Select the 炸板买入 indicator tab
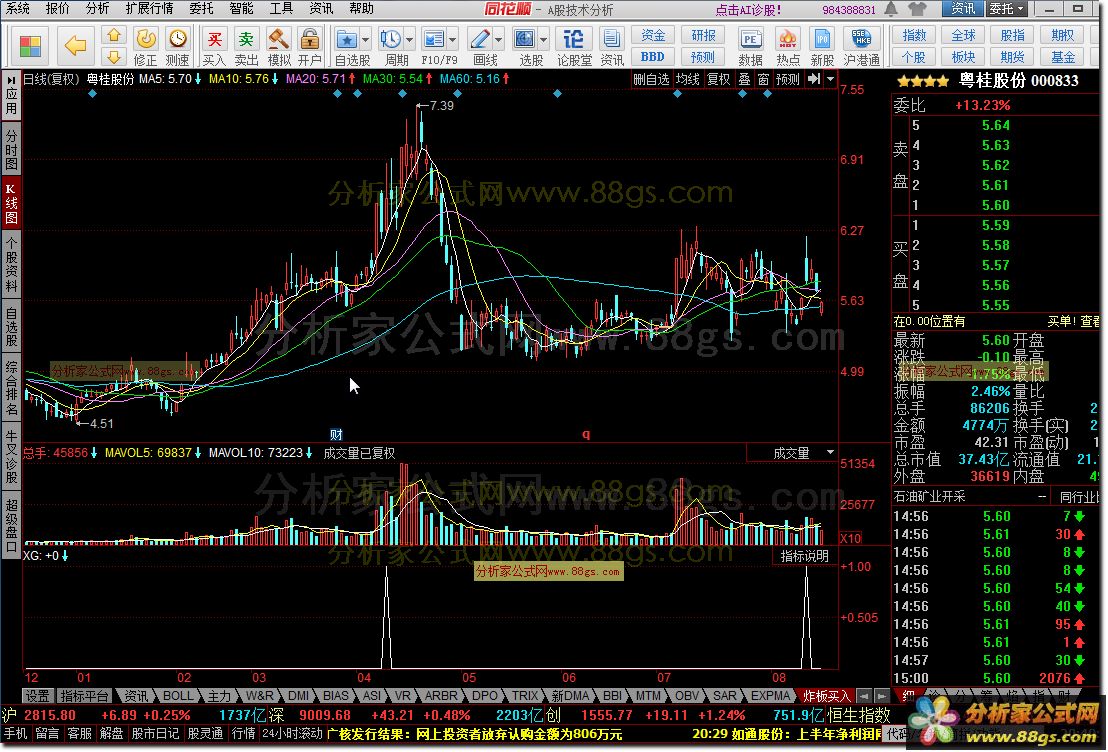This screenshot has height=752, width=1108. click(x=826, y=696)
